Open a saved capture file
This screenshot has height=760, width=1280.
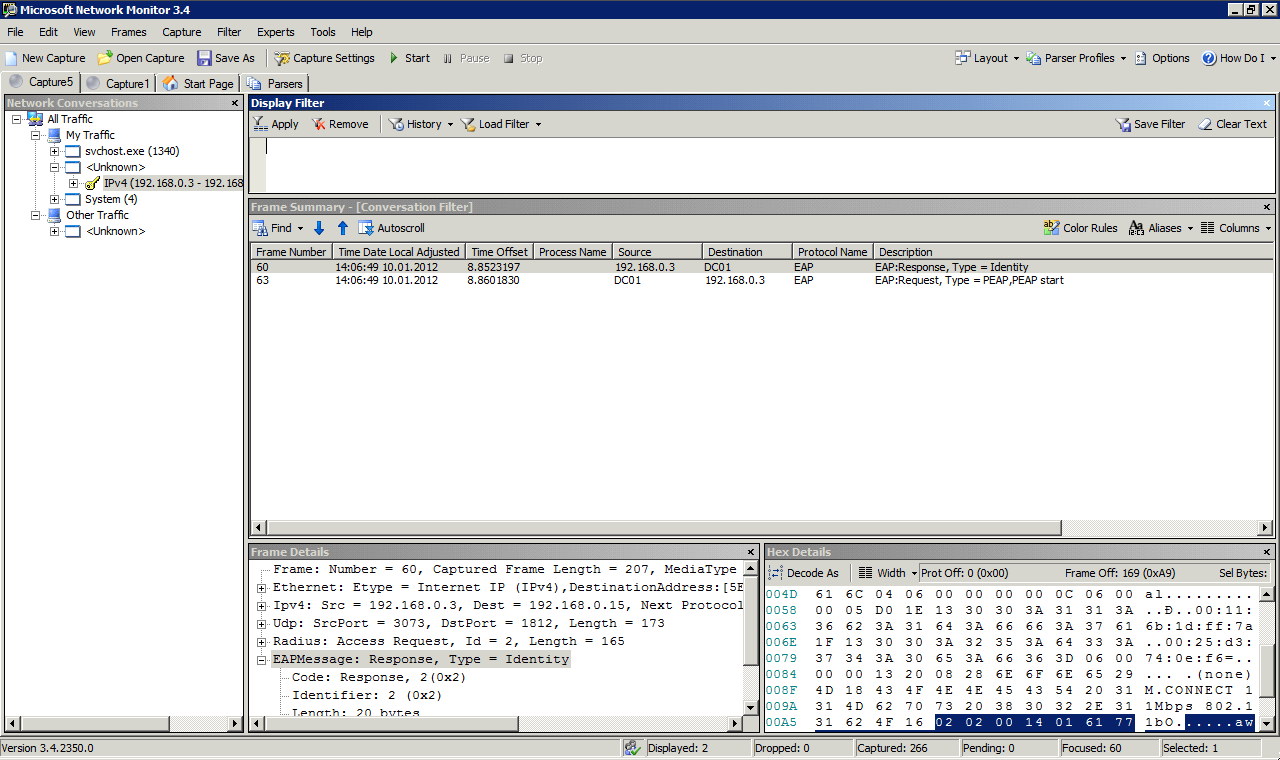click(x=140, y=58)
